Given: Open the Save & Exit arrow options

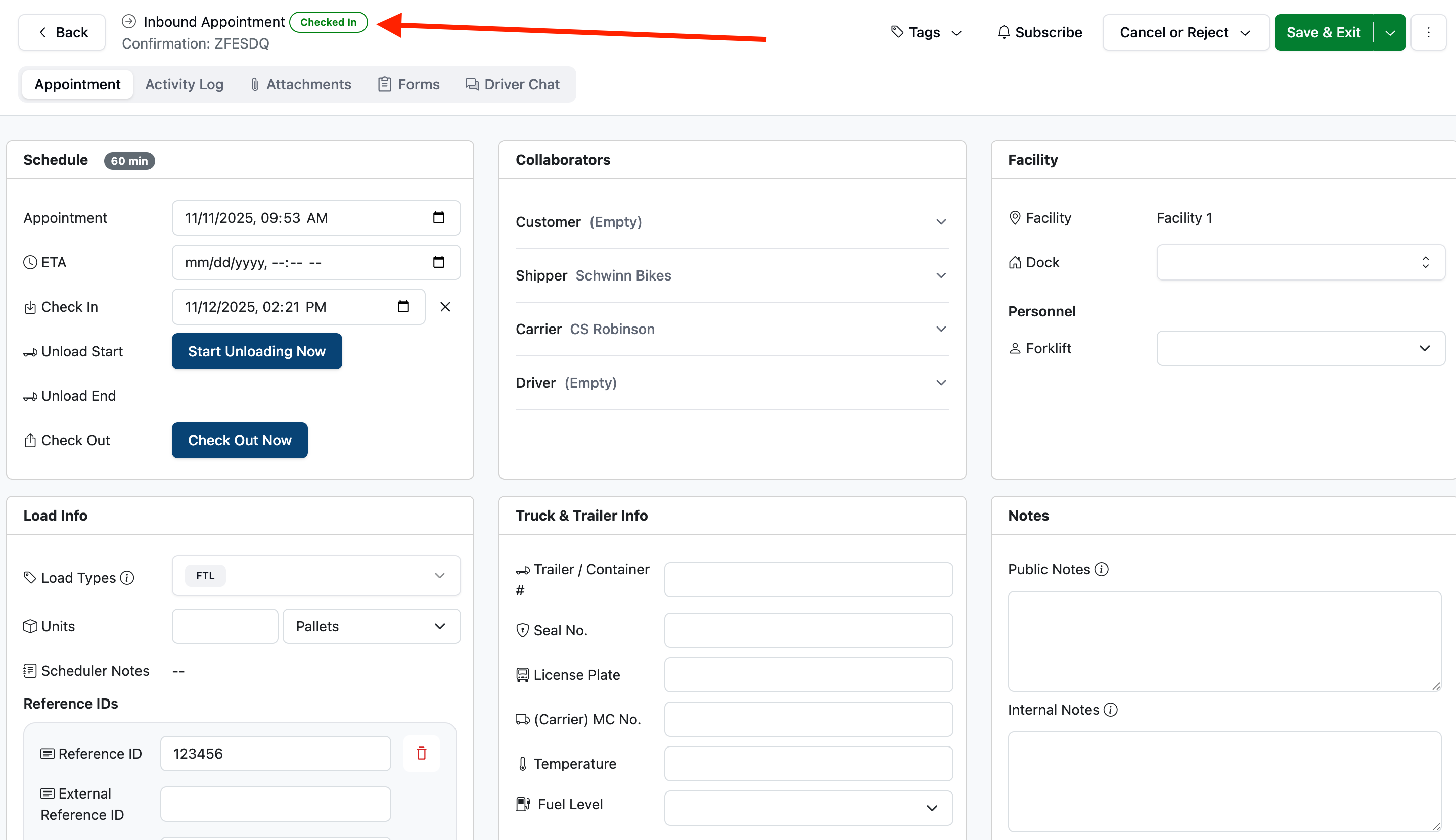Looking at the screenshot, I should (x=1390, y=32).
